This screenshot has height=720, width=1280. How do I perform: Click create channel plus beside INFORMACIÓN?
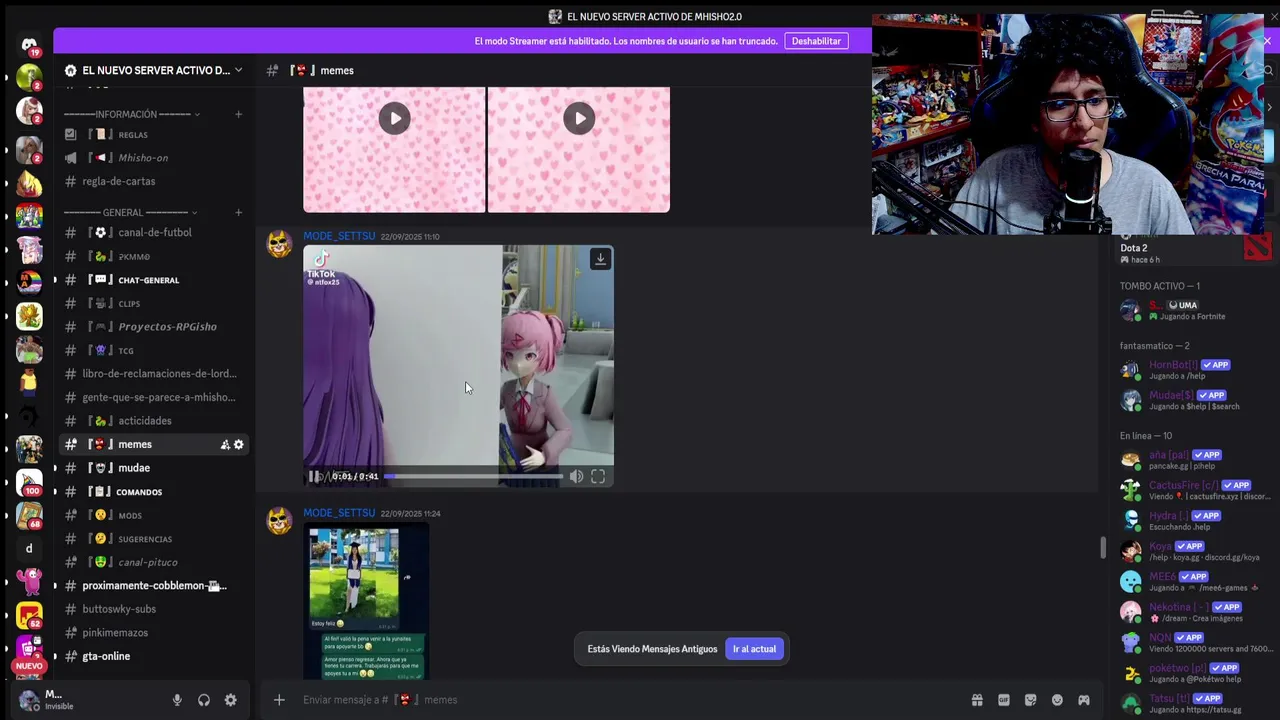[238, 114]
